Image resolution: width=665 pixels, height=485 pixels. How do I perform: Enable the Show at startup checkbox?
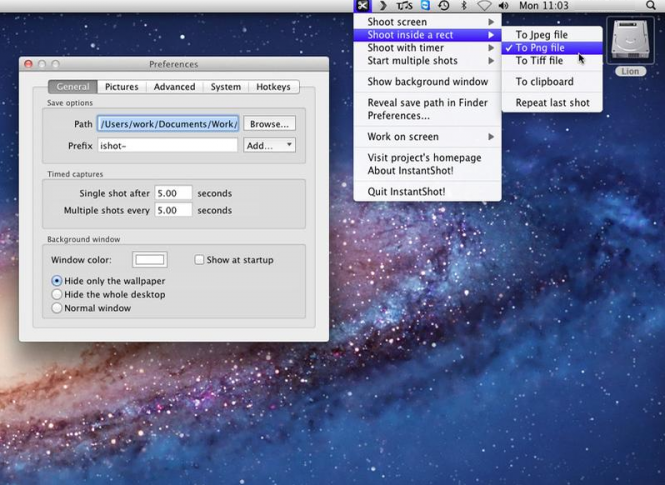coord(199,260)
